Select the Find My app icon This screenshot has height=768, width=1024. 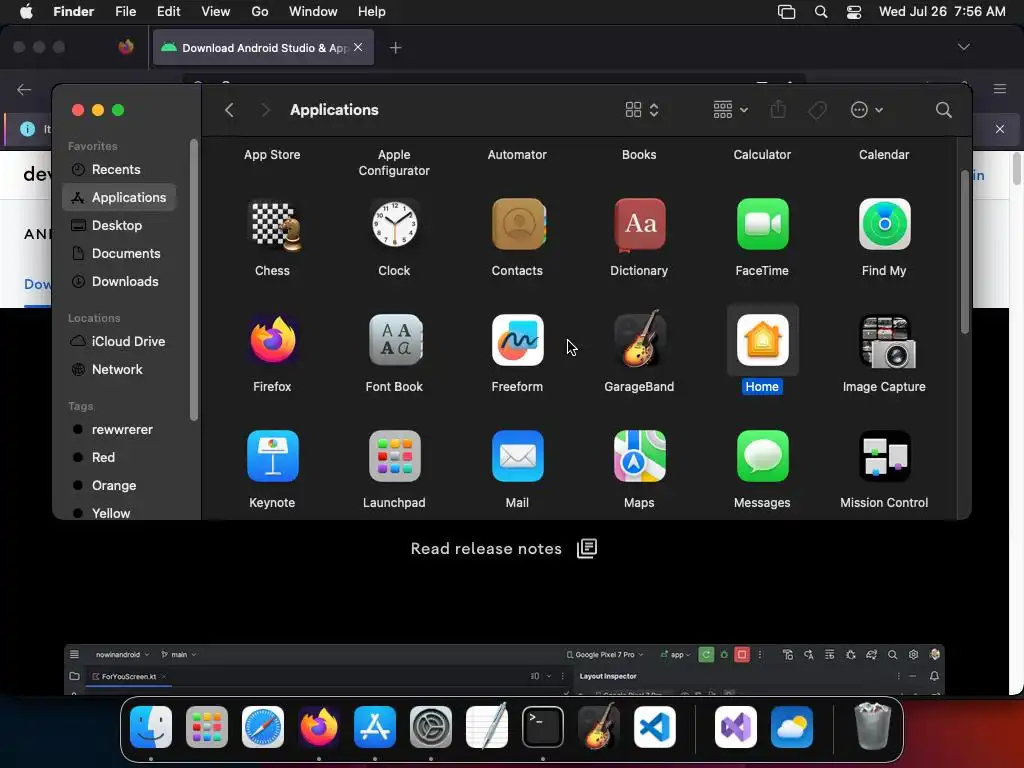(x=884, y=224)
